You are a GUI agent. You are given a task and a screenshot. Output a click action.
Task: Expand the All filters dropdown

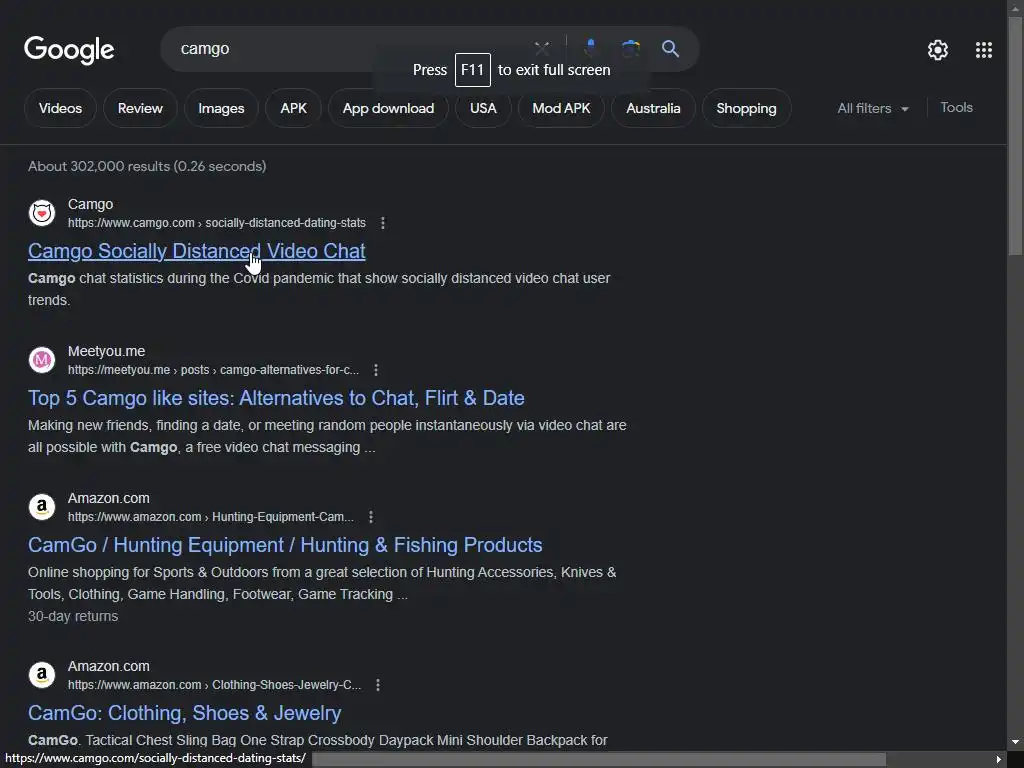pos(872,108)
